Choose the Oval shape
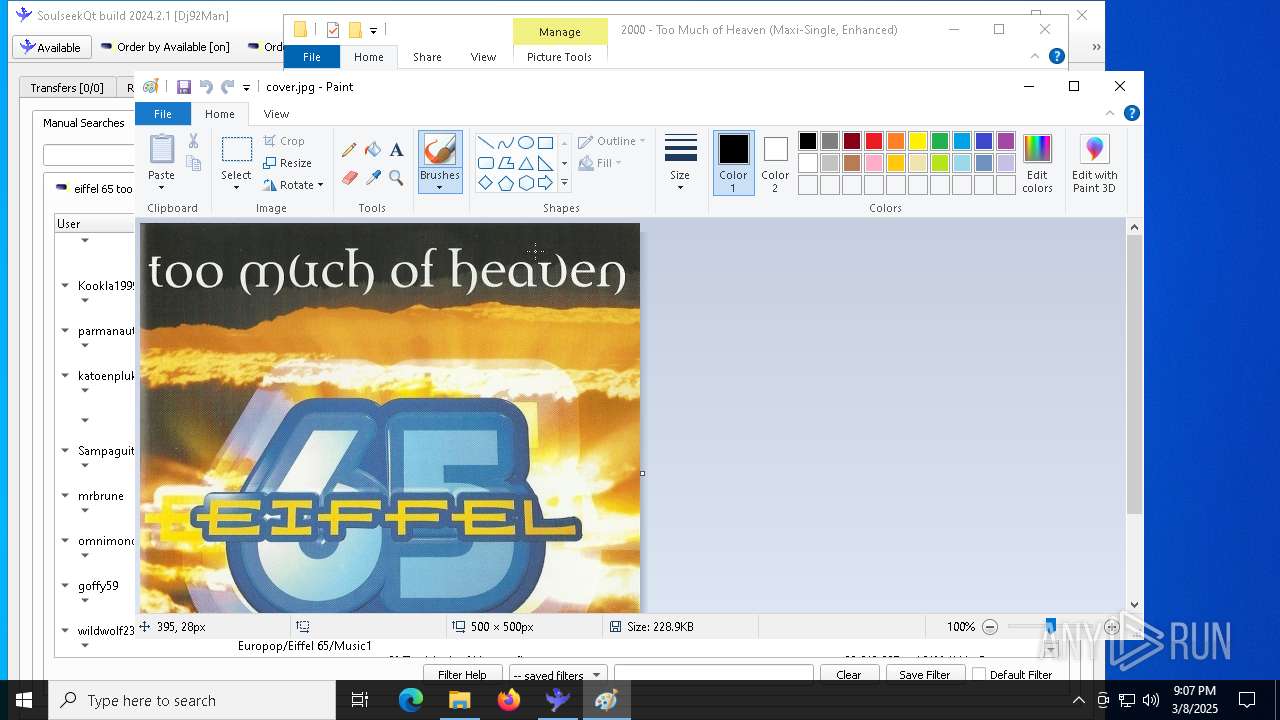 tap(525, 142)
